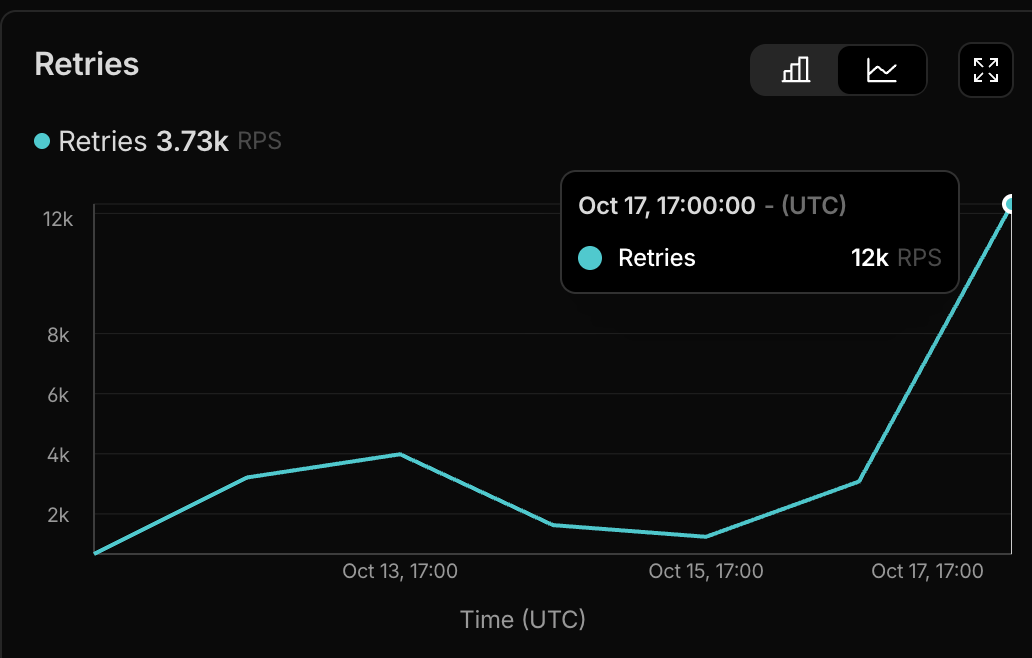The image size is (1032, 658).
Task: Click the Oct 17, 17:00 x-axis label
Action: click(x=927, y=571)
